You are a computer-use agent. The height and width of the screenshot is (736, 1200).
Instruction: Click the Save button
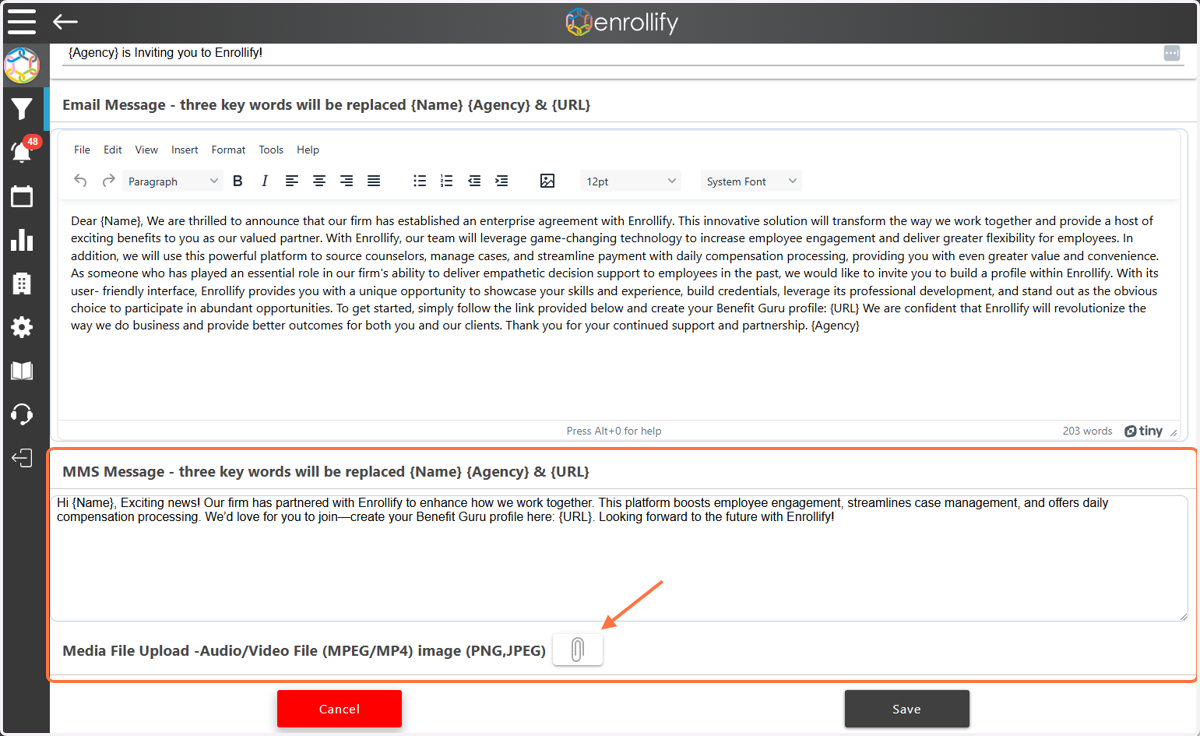(907, 709)
